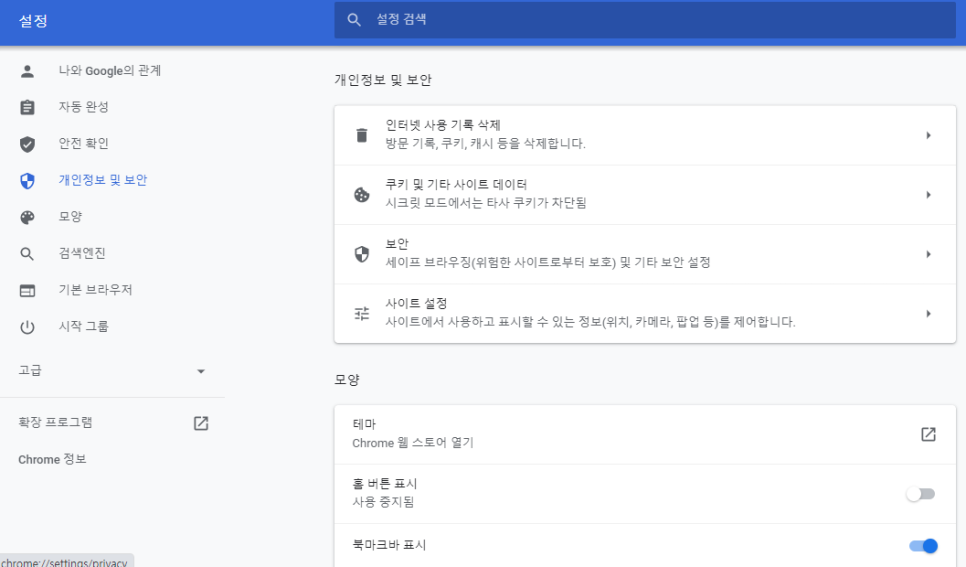The height and width of the screenshot is (567, 966).
Task: Select 자동 완성 in the sidebar
Action: [x=83, y=107]
